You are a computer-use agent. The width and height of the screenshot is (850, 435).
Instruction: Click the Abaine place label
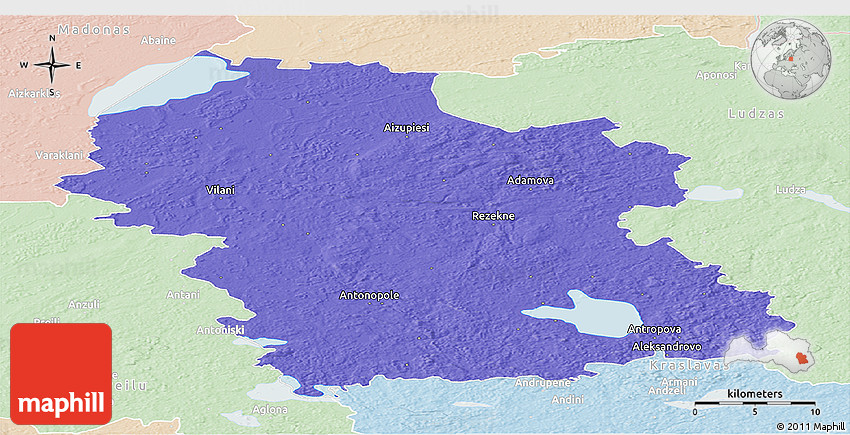[x=158, y=41]
